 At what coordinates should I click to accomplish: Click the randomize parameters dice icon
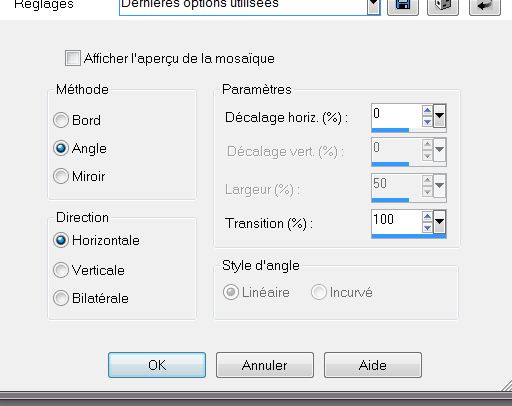443,7
